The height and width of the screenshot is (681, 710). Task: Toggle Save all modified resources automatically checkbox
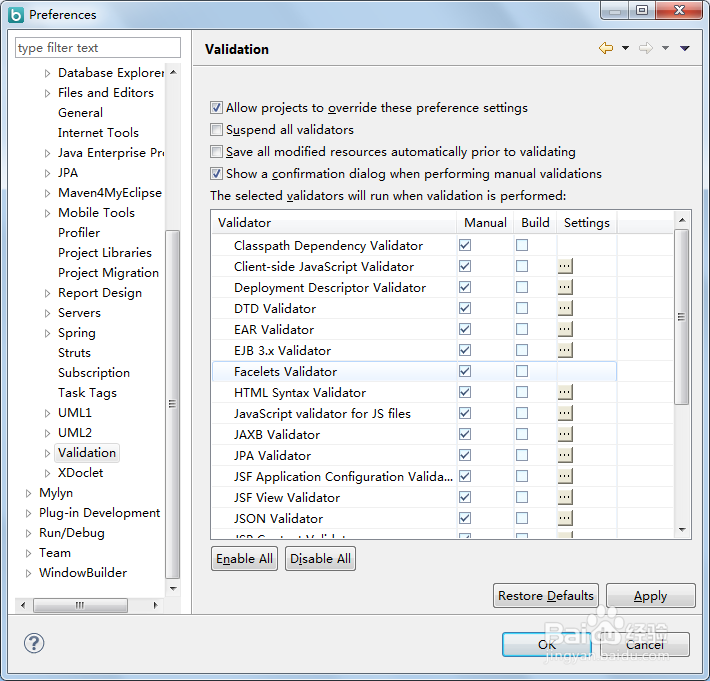217,152
